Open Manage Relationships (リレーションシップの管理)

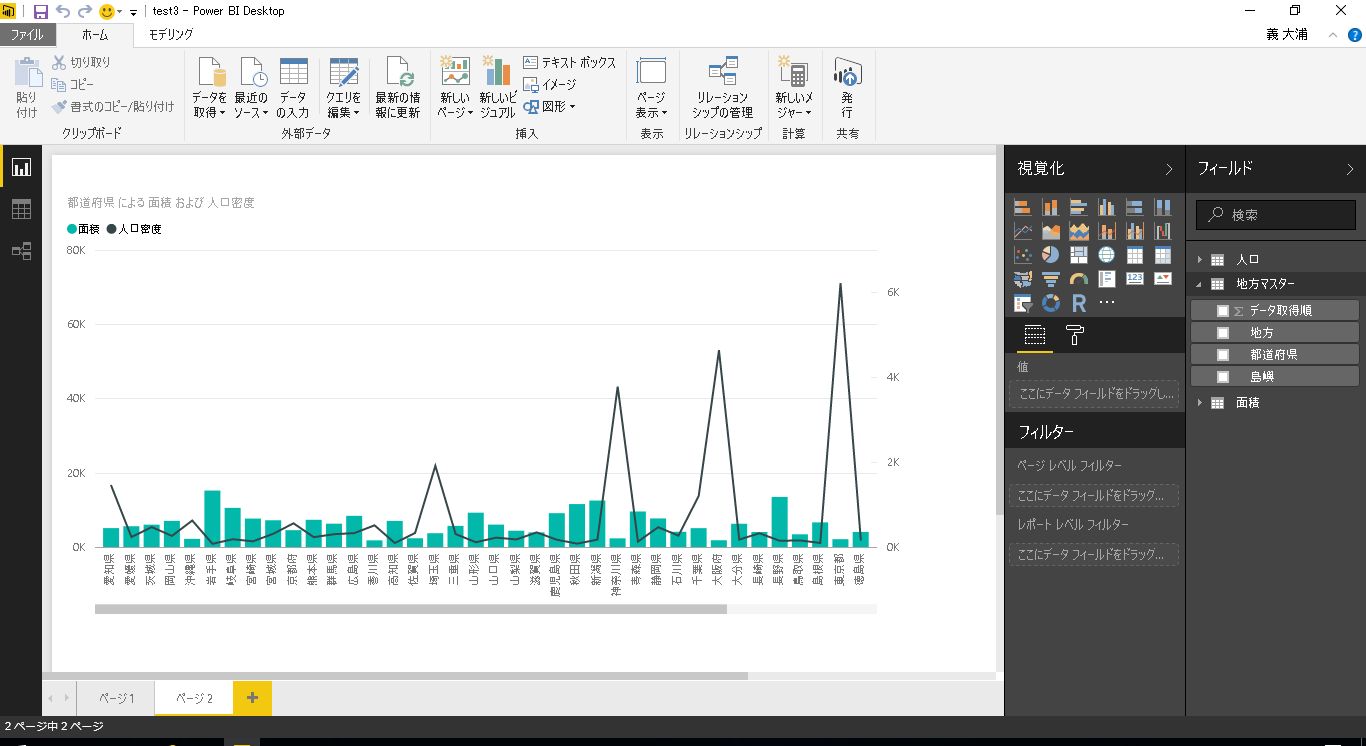pos(722,87)
